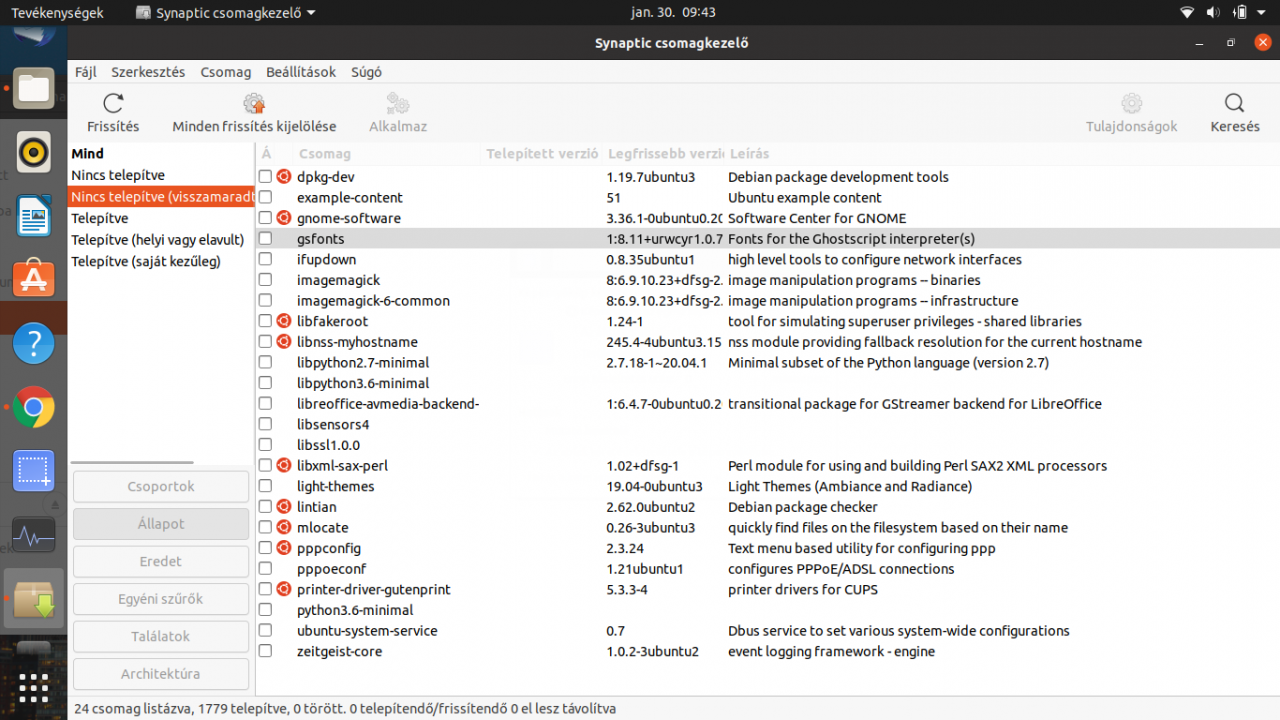Image resolution: width=1280 pixels, height=720 pixels.
Task: Click Ubuntu supported icon beside dpkg-dev
Action: [x=284, y=176]
